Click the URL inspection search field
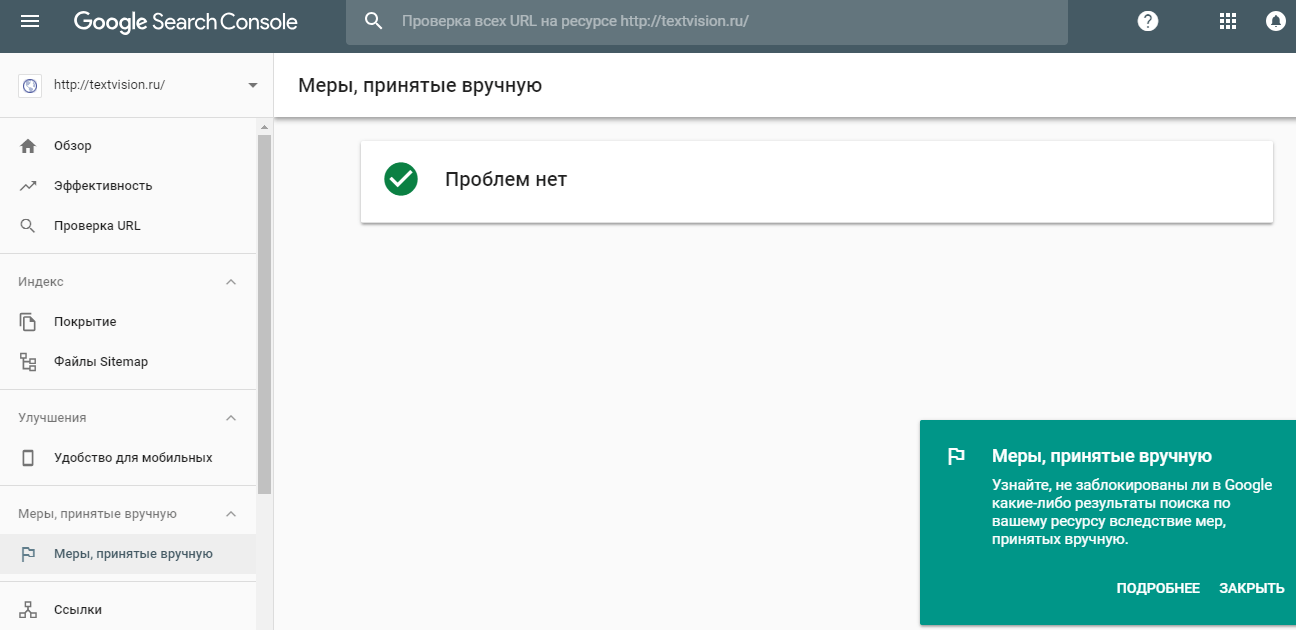This screenshot has height=630, width=1296. click(720, 21)
